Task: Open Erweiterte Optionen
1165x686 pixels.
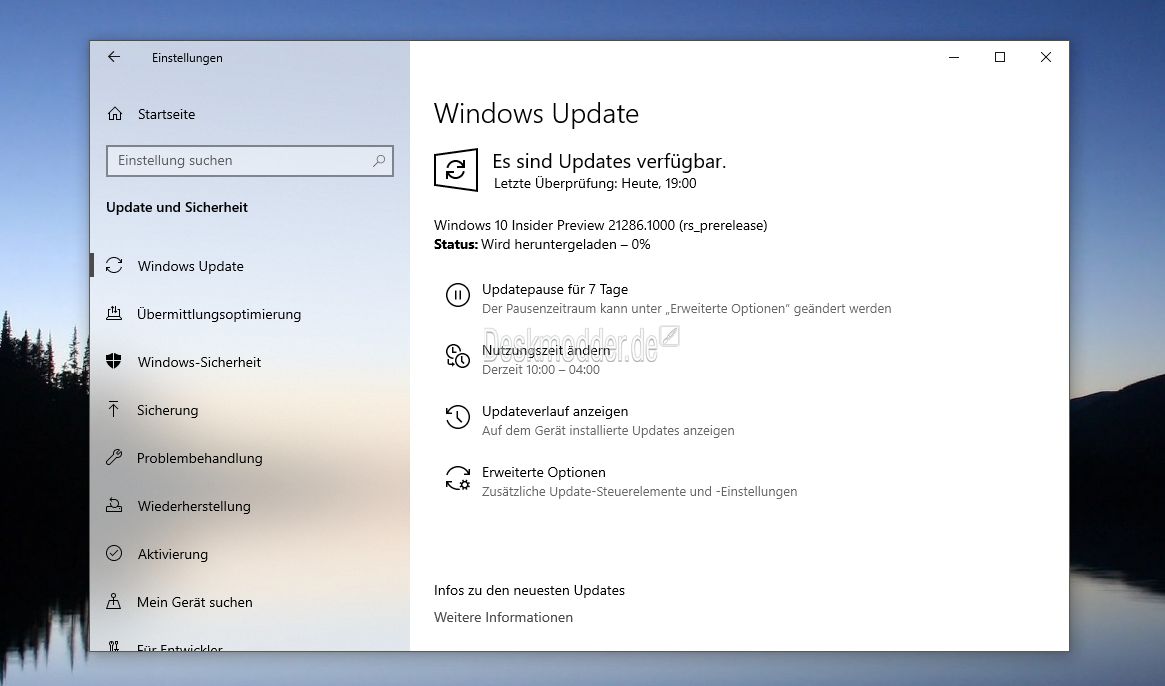Action: coord(544,472)
